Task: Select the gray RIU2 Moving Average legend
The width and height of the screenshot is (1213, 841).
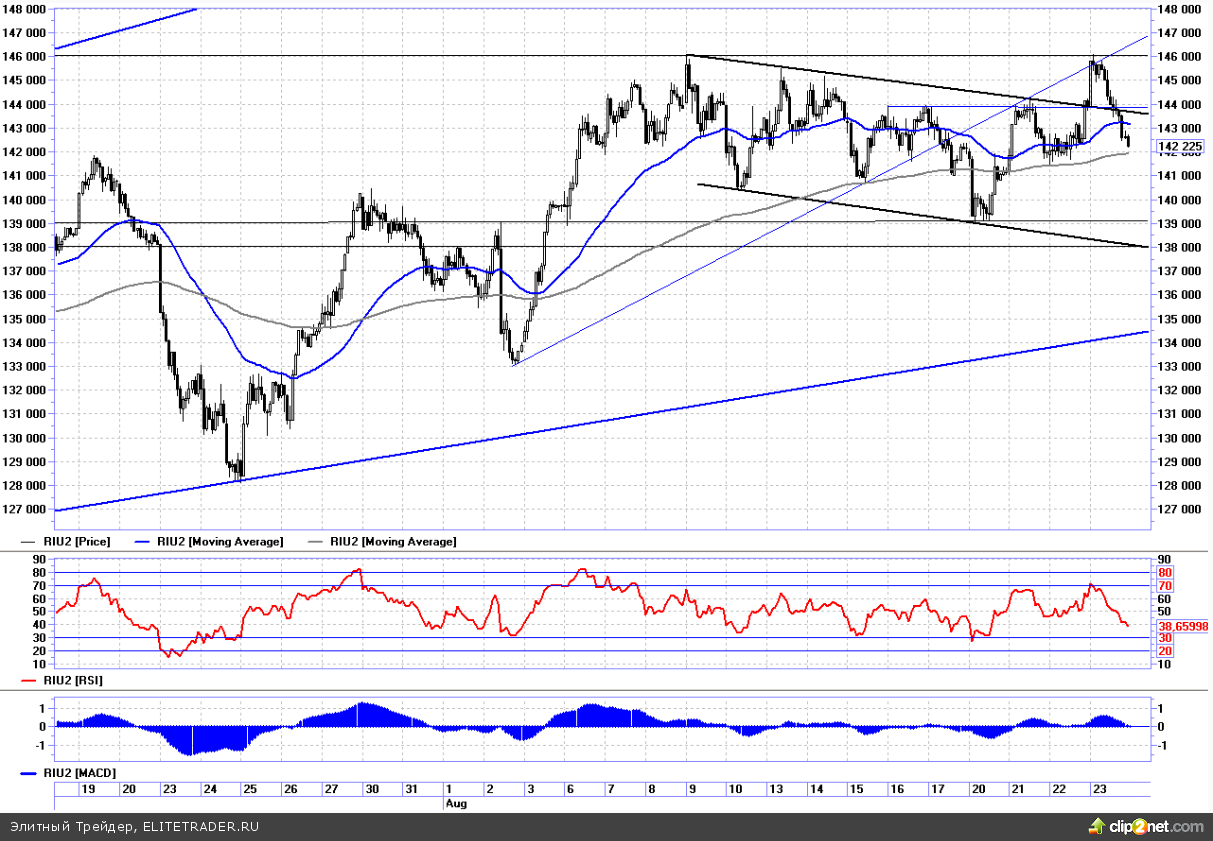Action: 392,541
